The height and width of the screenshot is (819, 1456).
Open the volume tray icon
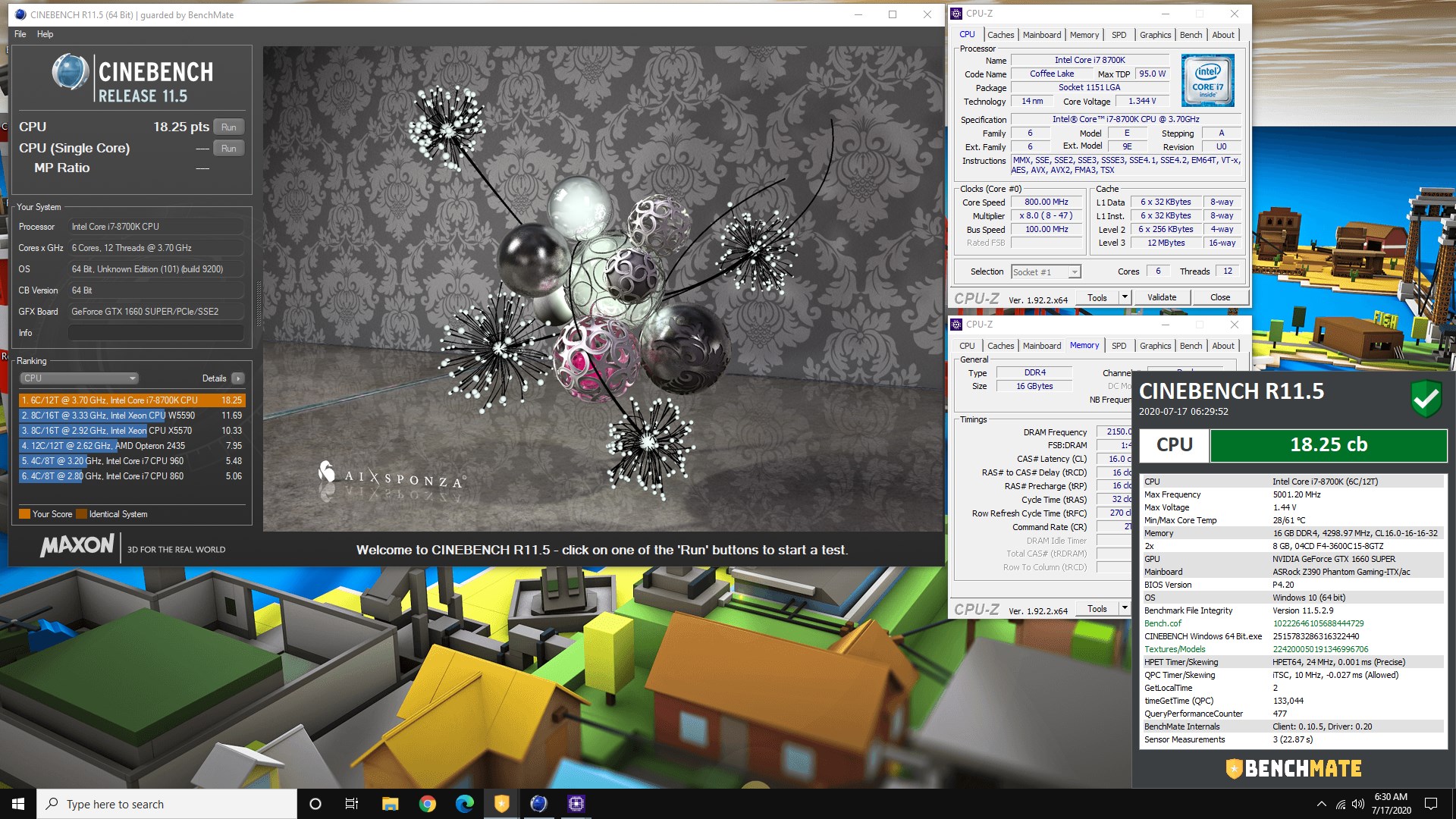click(x=1358, y=804)
